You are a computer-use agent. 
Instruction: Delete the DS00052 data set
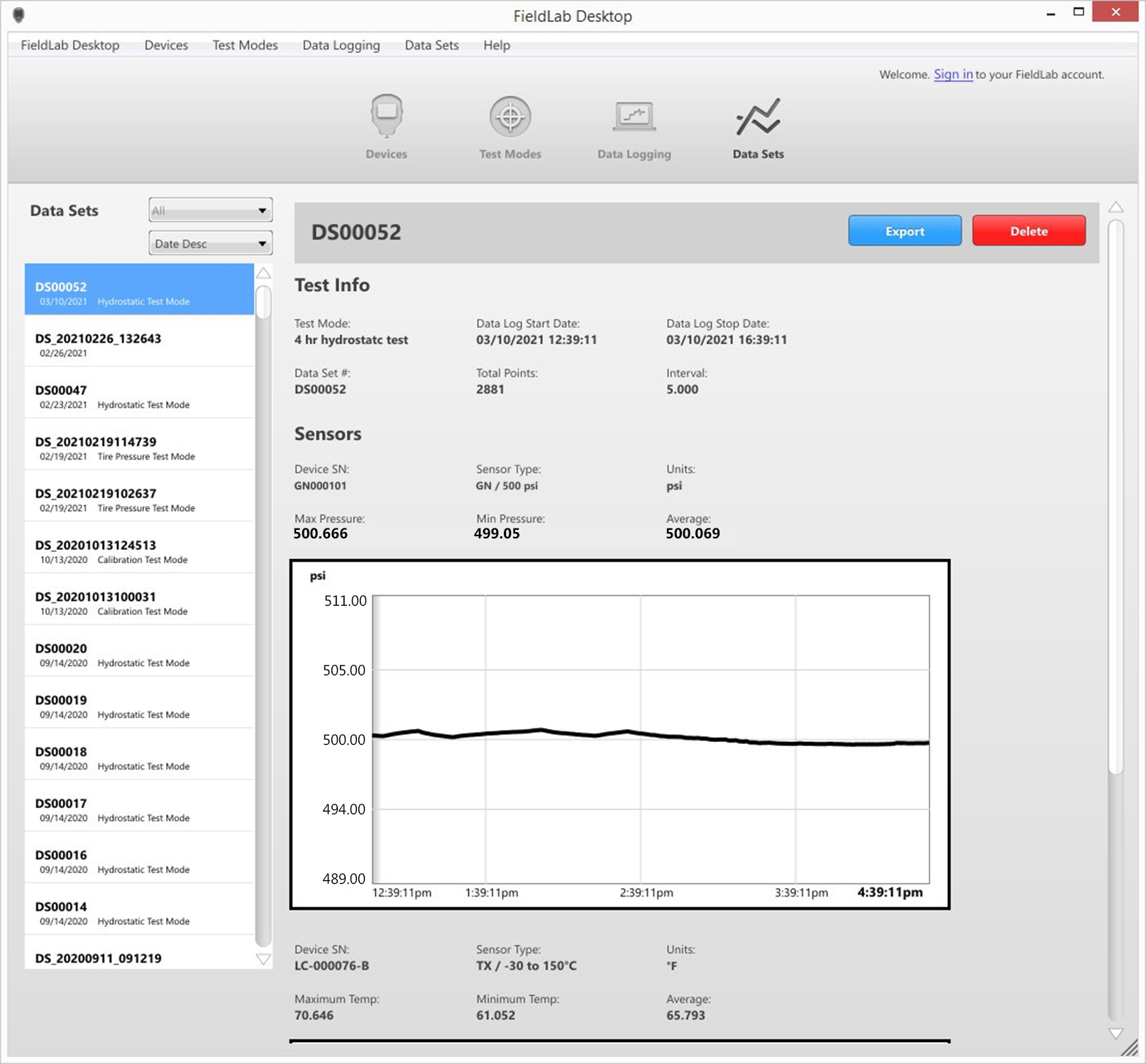1028,231
